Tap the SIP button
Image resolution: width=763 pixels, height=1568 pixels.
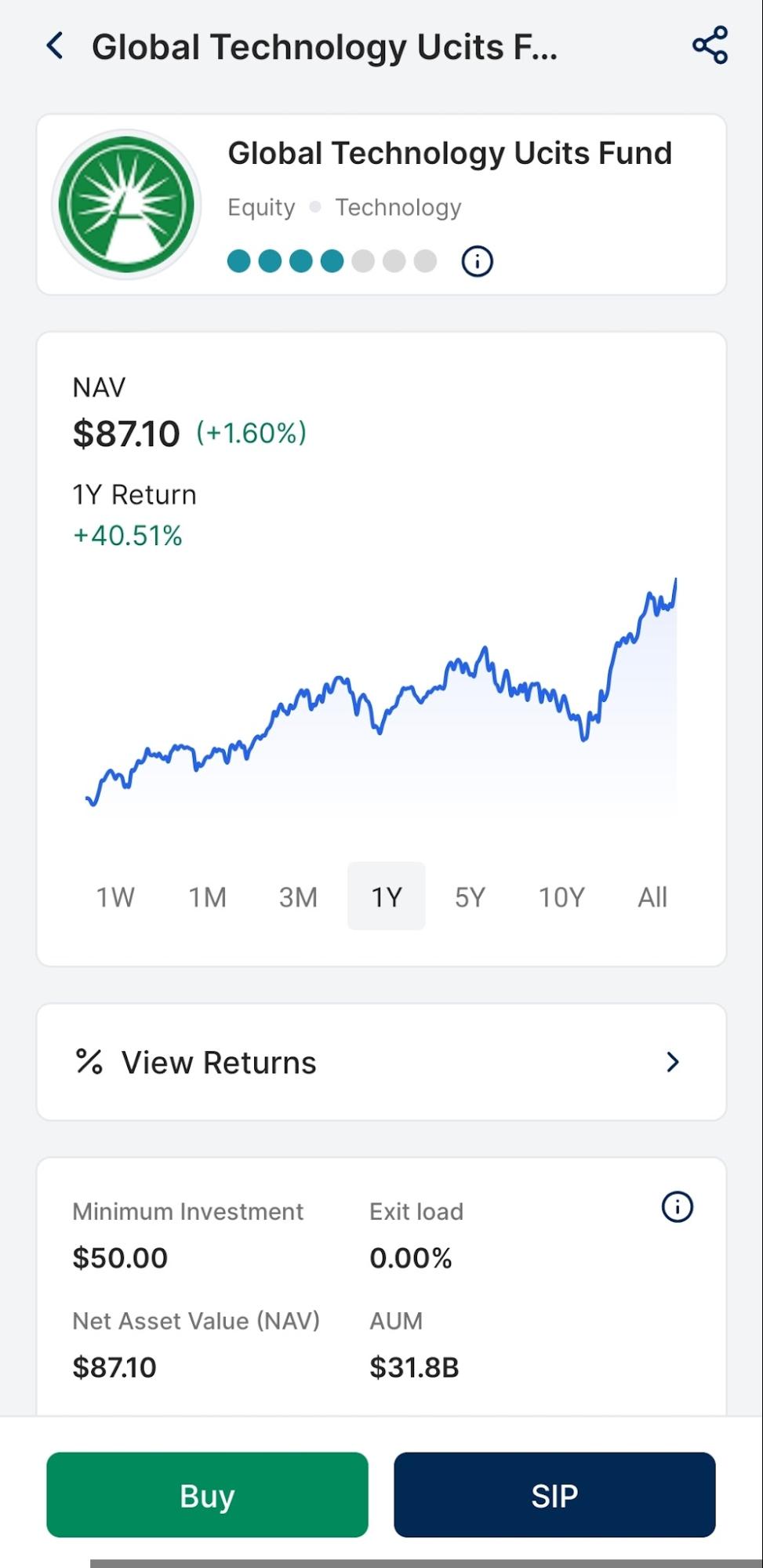coord(554,1495)
